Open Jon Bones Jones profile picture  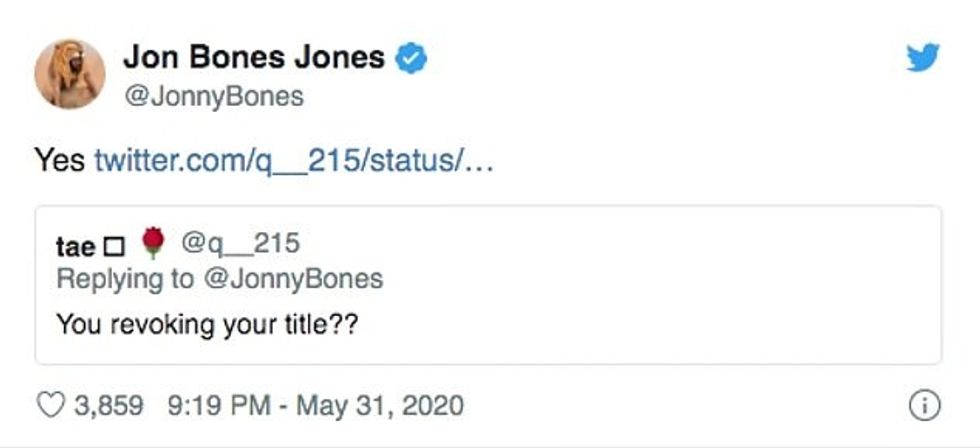tap(70, 74)
